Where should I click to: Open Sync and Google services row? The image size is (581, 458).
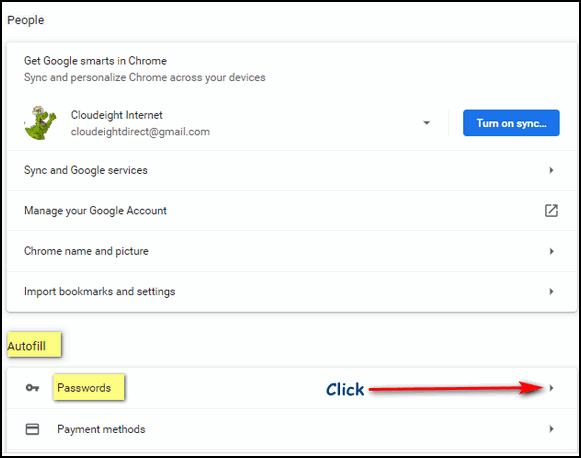pos(292,170)
